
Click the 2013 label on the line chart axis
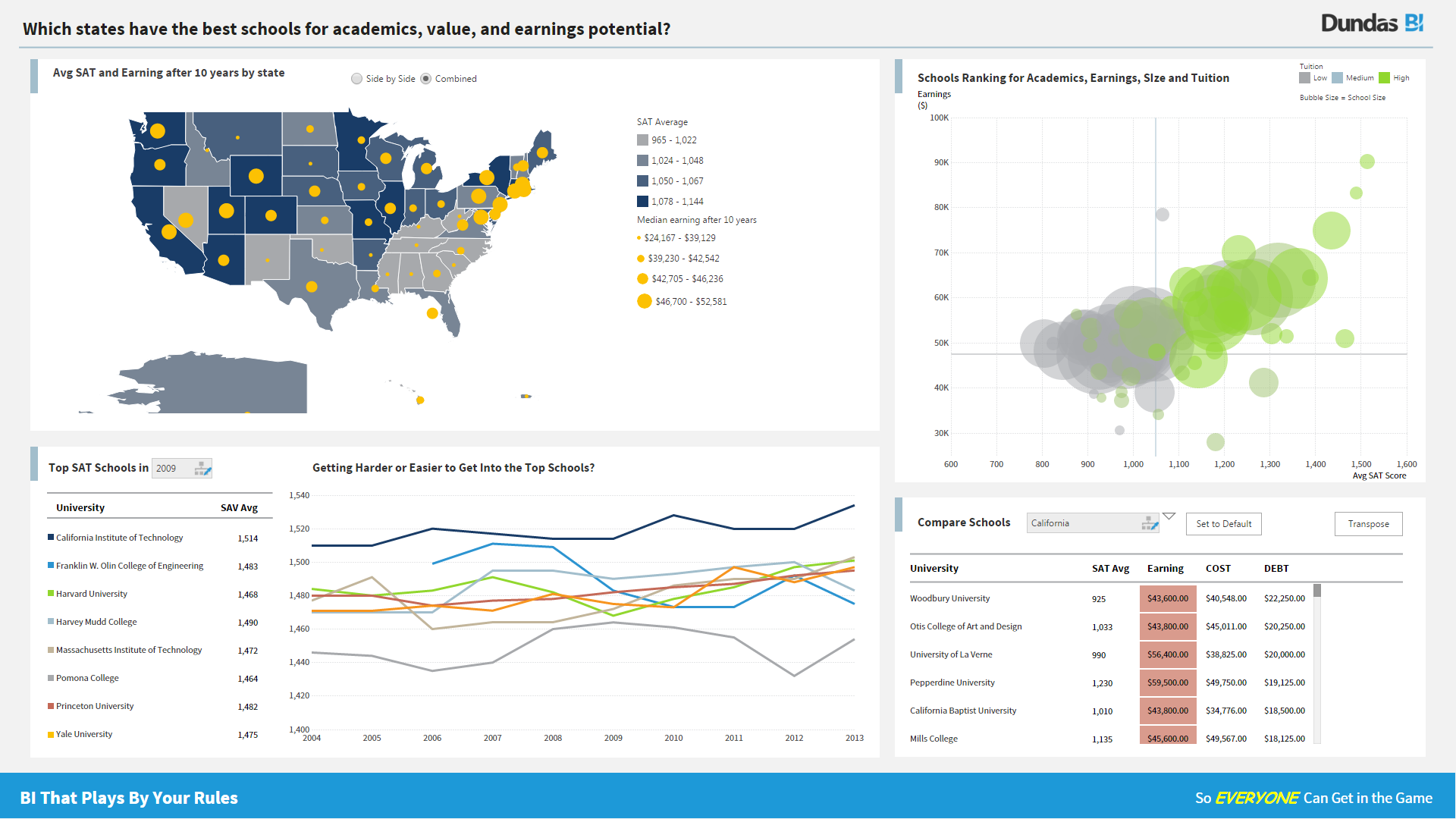coord(855,738)
